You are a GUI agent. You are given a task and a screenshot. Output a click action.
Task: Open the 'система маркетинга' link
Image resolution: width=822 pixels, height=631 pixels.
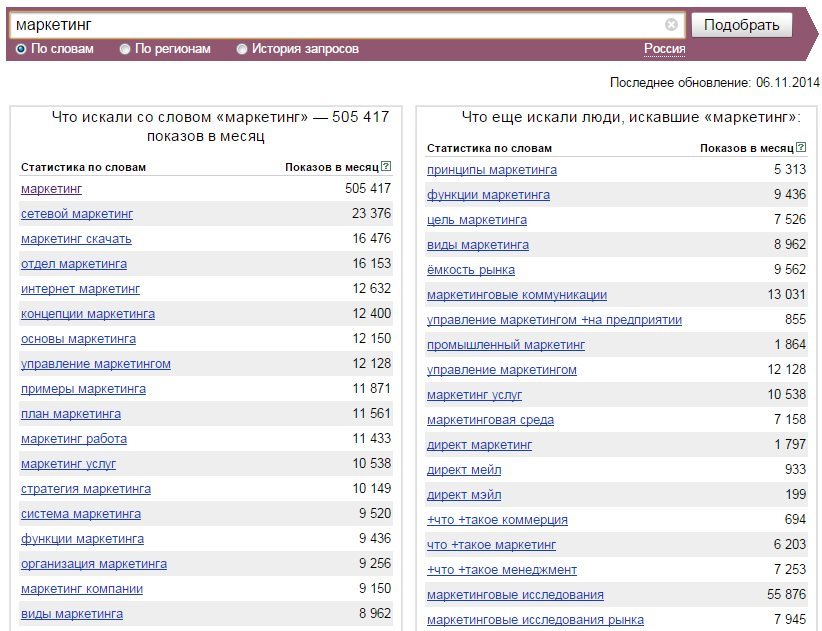click(81, 514)
